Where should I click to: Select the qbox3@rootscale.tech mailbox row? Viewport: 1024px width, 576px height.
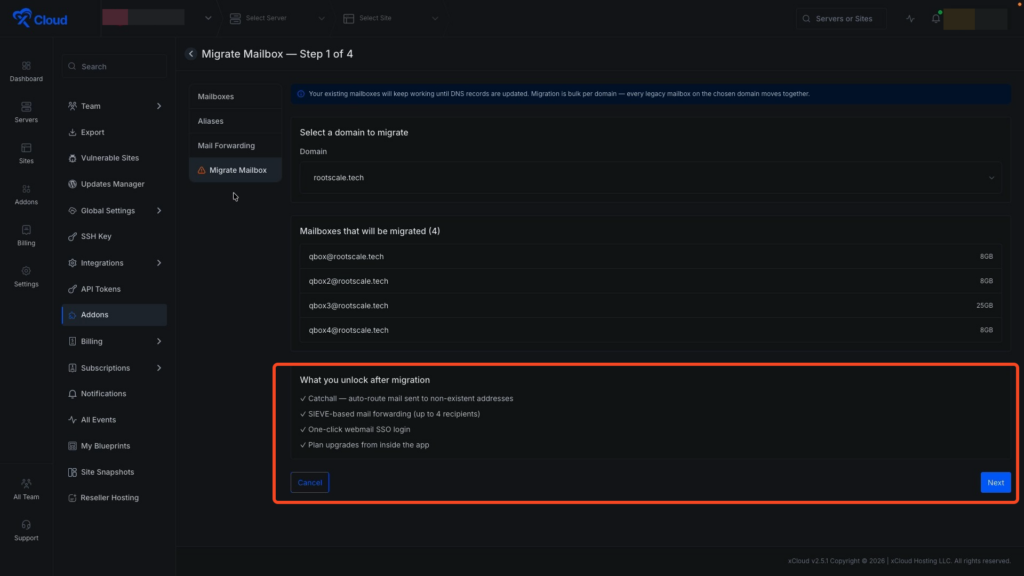pyautogui.click(x=650, y=306)
